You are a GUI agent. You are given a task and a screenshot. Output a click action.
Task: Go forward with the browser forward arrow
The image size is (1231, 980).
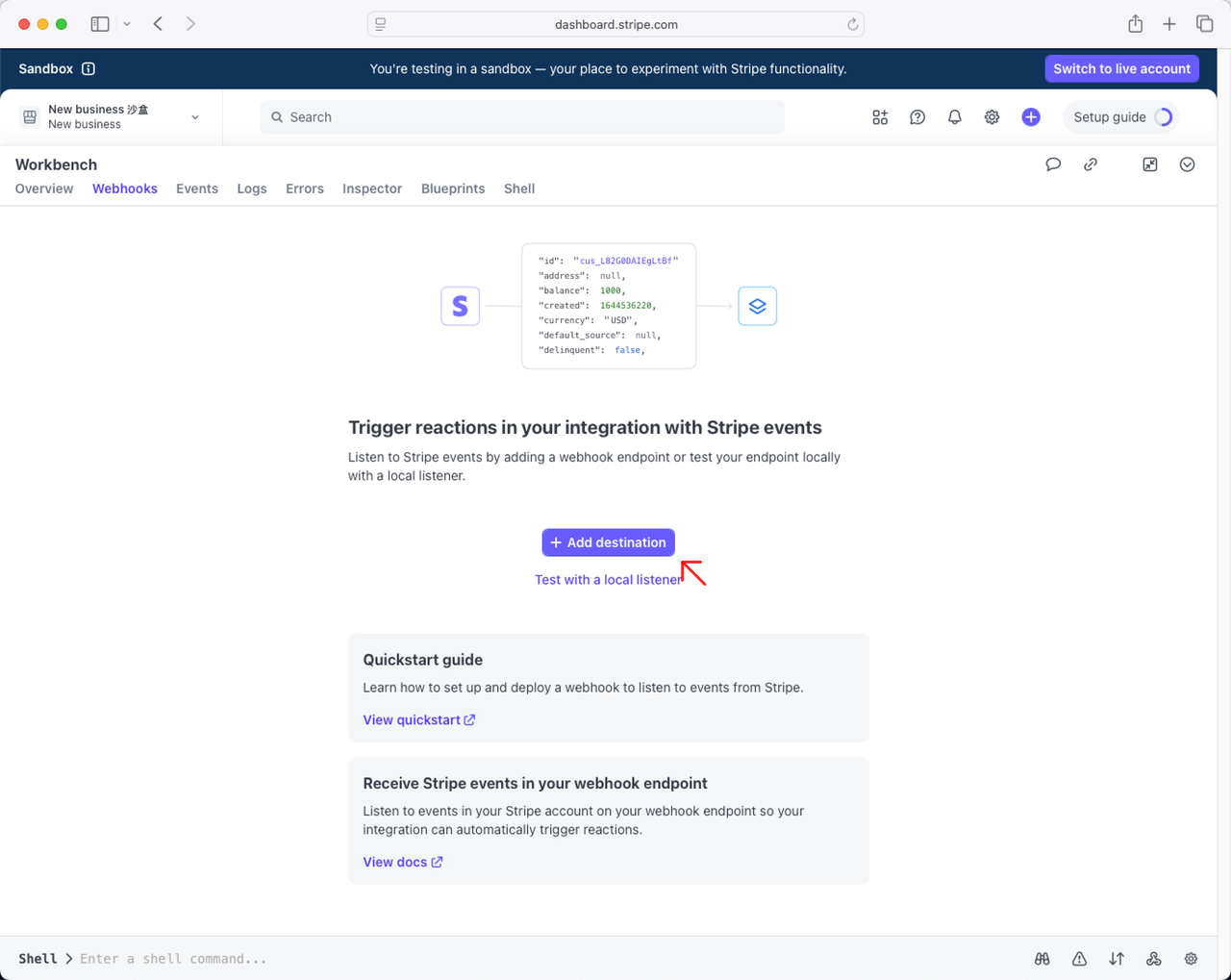click(x=190, y=24)
